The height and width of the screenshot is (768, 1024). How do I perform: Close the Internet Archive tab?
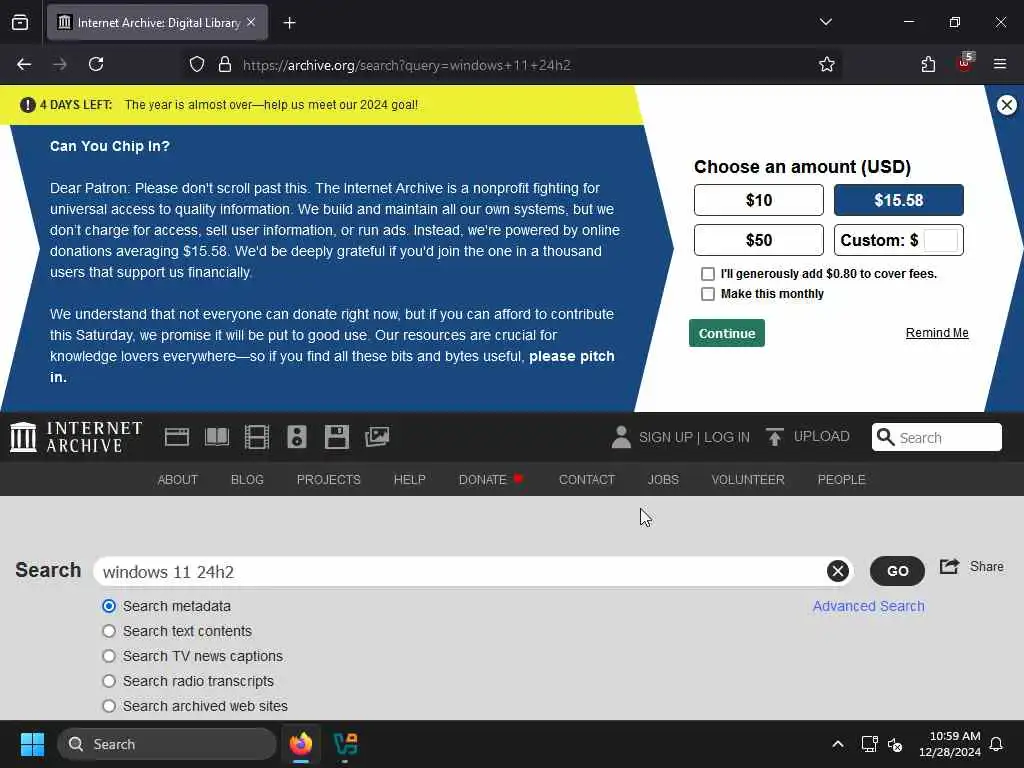pyautogui.click(x=251, y=22)
